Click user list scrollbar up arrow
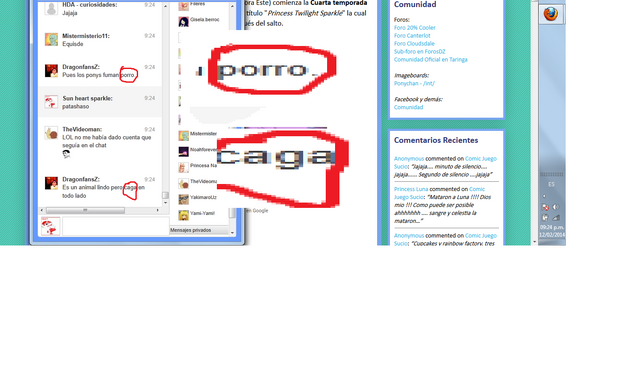 click(232, 6)
